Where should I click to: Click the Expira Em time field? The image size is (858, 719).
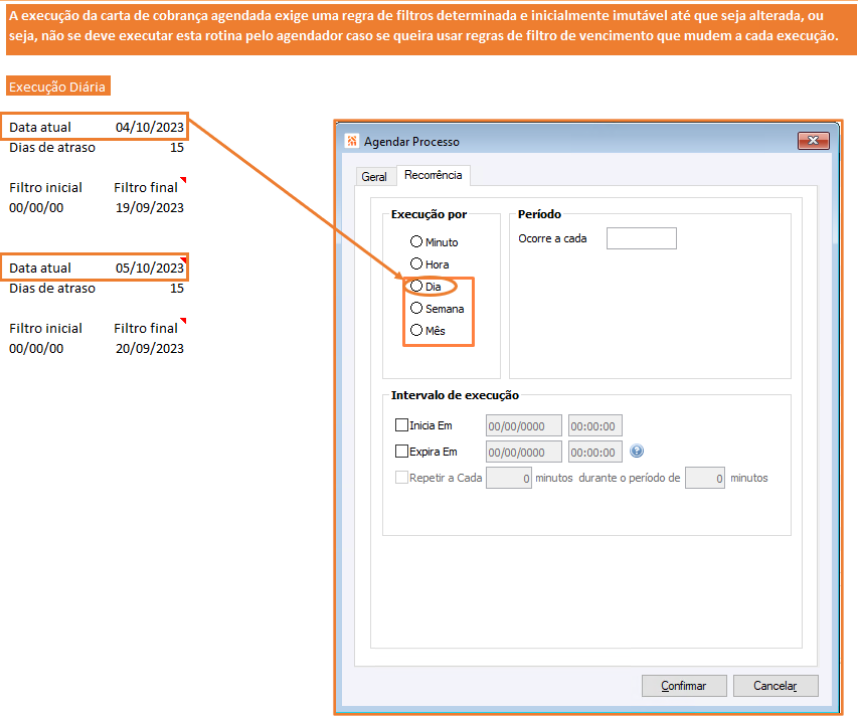pos(595,452)
